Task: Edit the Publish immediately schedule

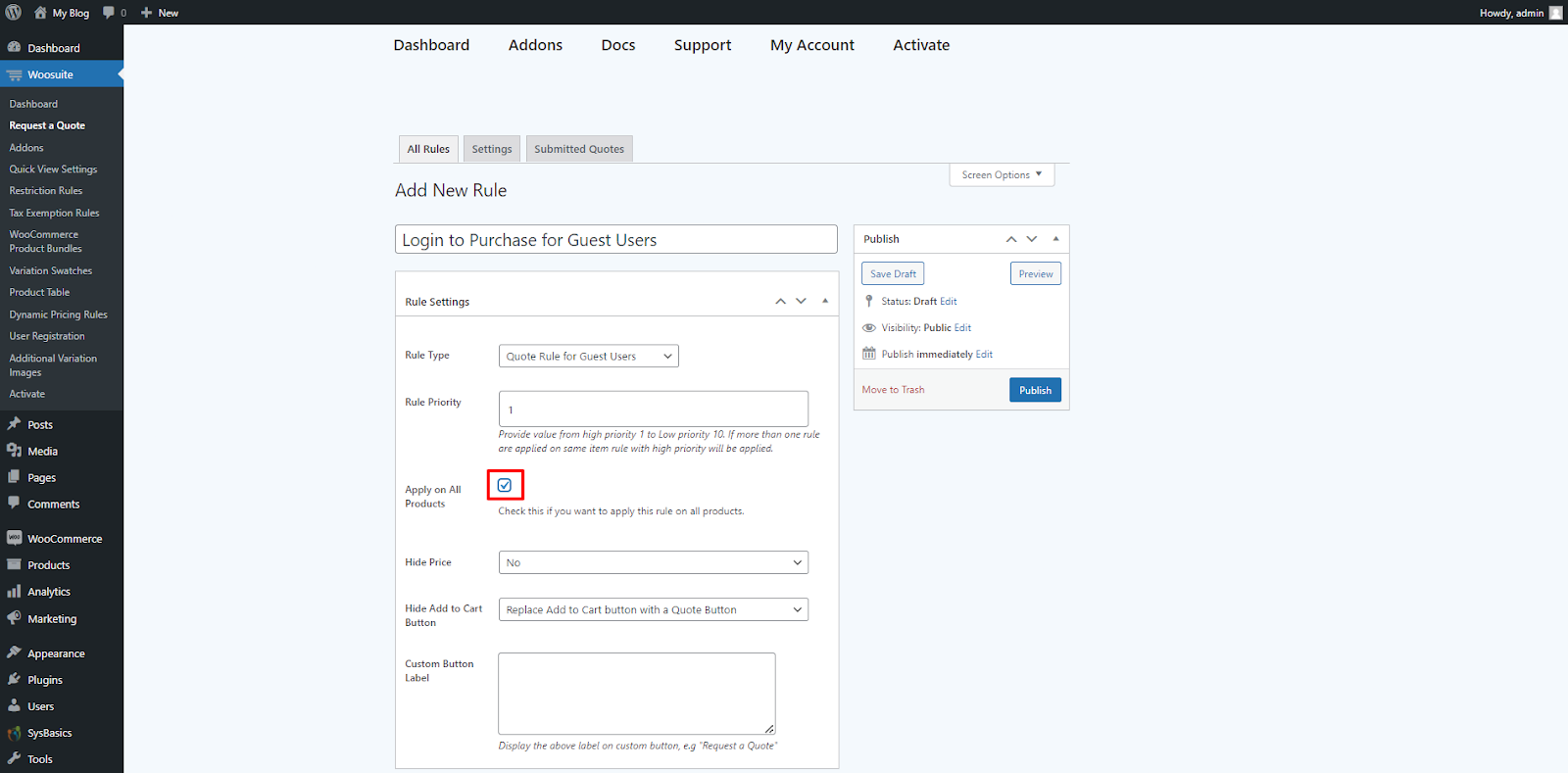Action: (984, 355)
